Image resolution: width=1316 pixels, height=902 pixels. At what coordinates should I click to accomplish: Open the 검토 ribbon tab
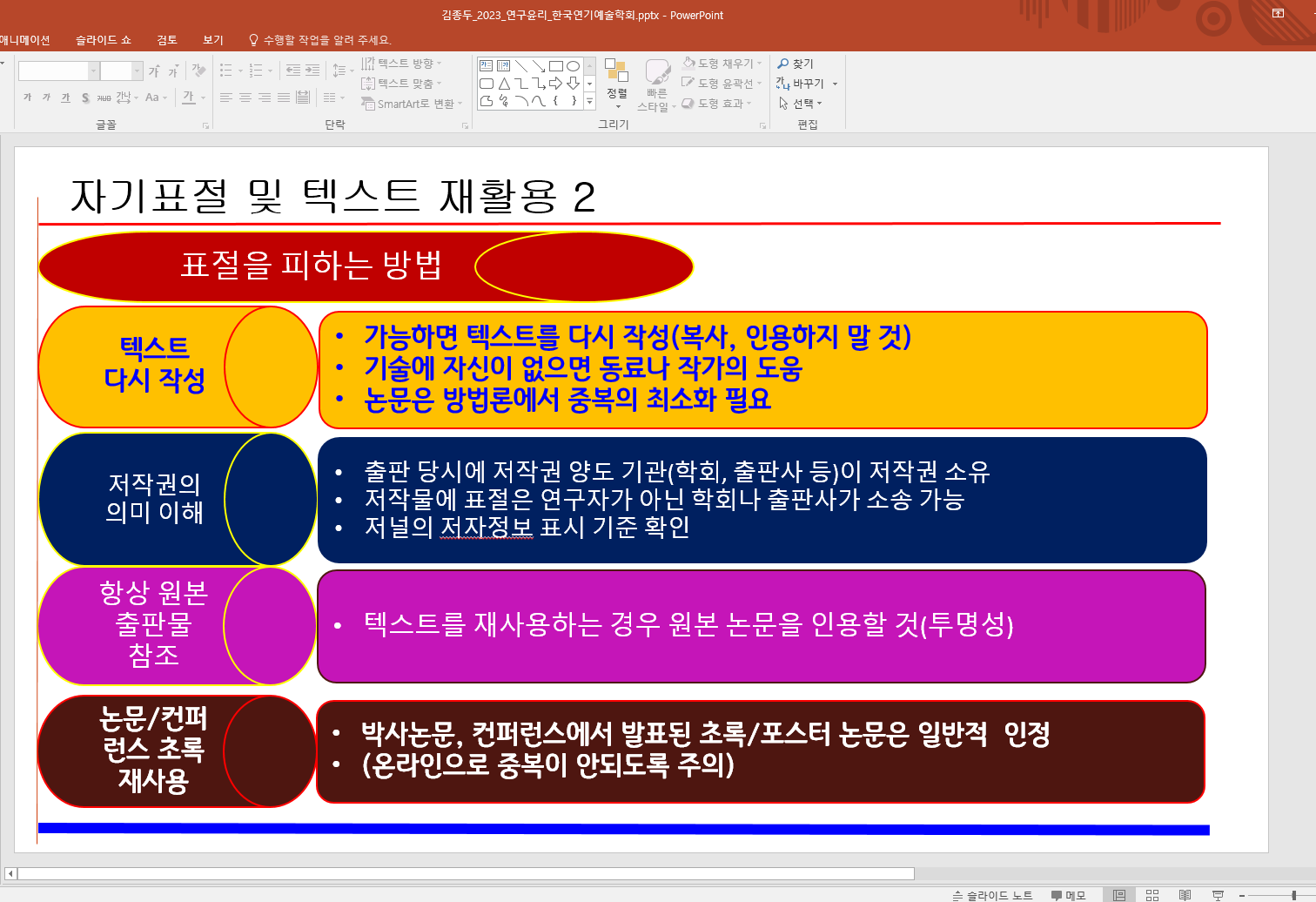coord(167,40)
